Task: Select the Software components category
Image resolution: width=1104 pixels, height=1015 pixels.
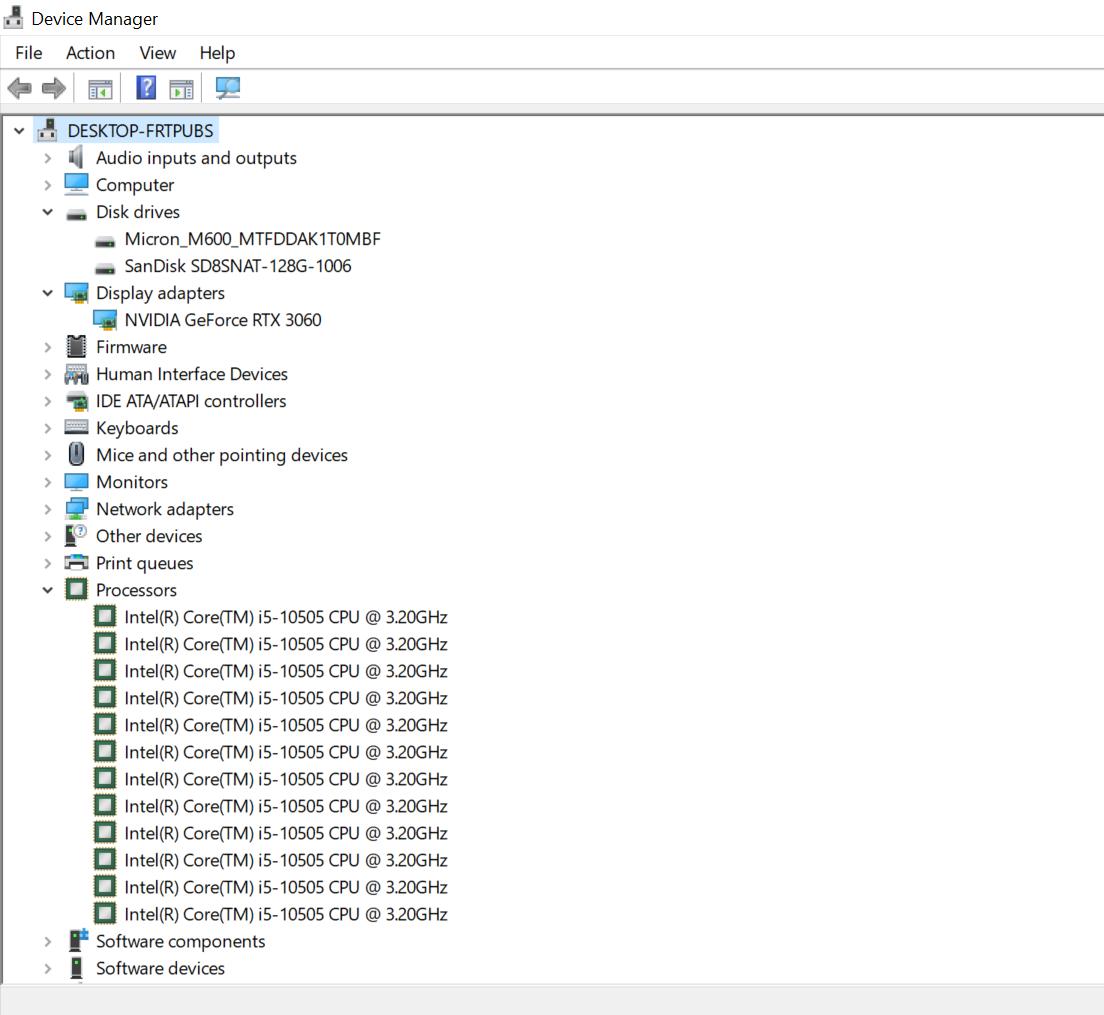Action: (x=180, y=941)
